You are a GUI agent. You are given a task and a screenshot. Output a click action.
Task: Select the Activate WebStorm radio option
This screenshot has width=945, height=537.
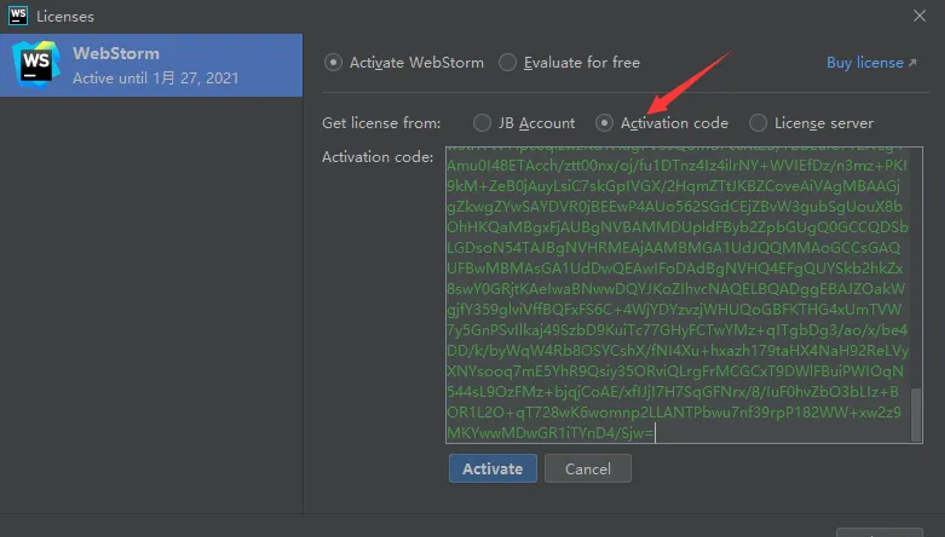click(333, 62)
